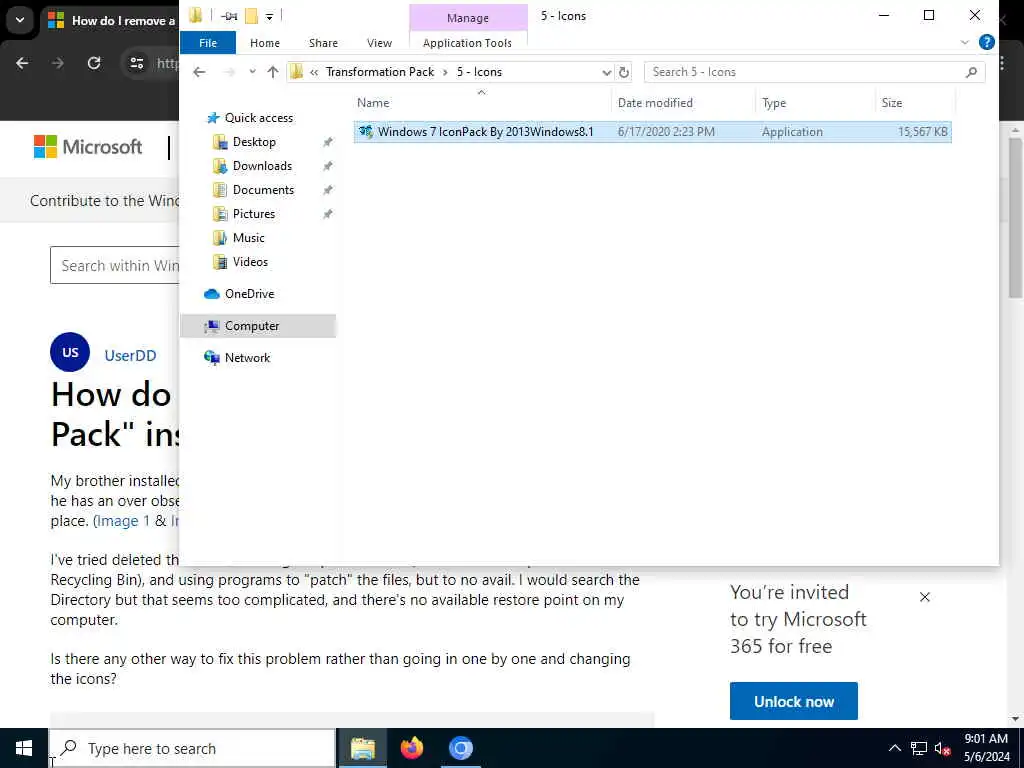Open the taskbar clock and date
Image resolution: width=1024 pixels, height=768 pixels.
(986, 748)
